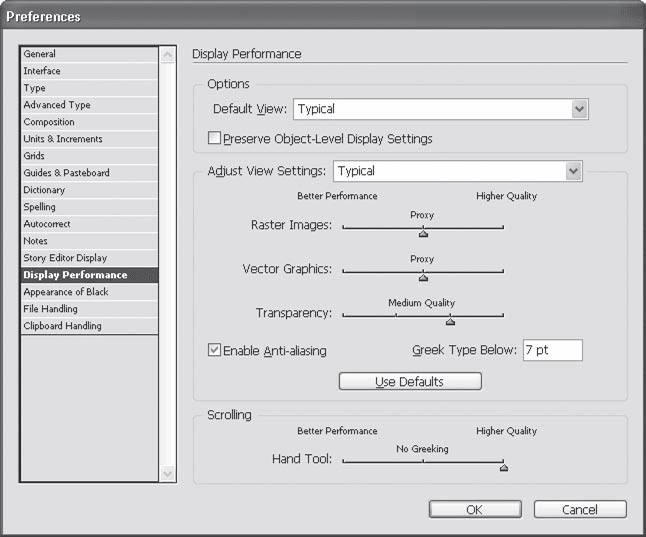Go to Guides & Pasteboard preferences
This screenshot has width=646, height=537.
66,173
